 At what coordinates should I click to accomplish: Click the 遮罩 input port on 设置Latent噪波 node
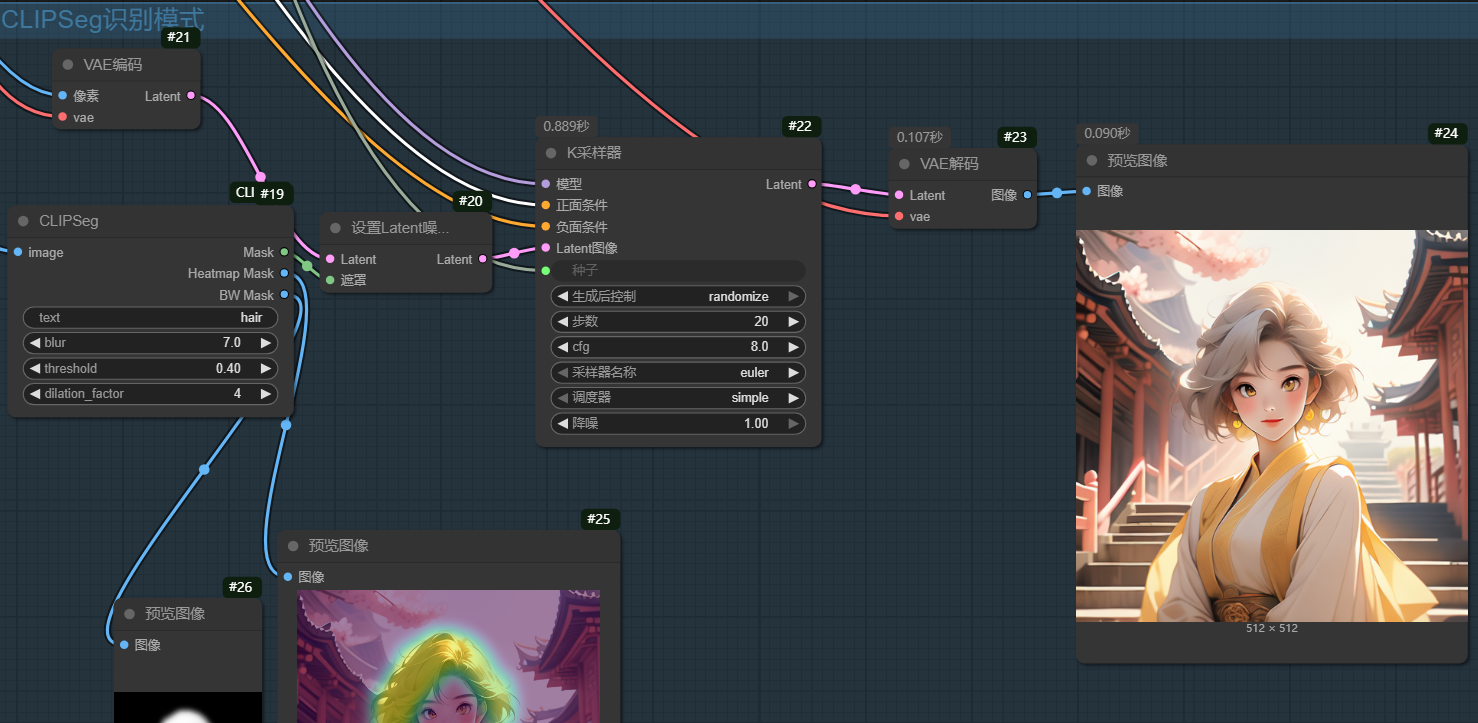click(x=330, y=280)
